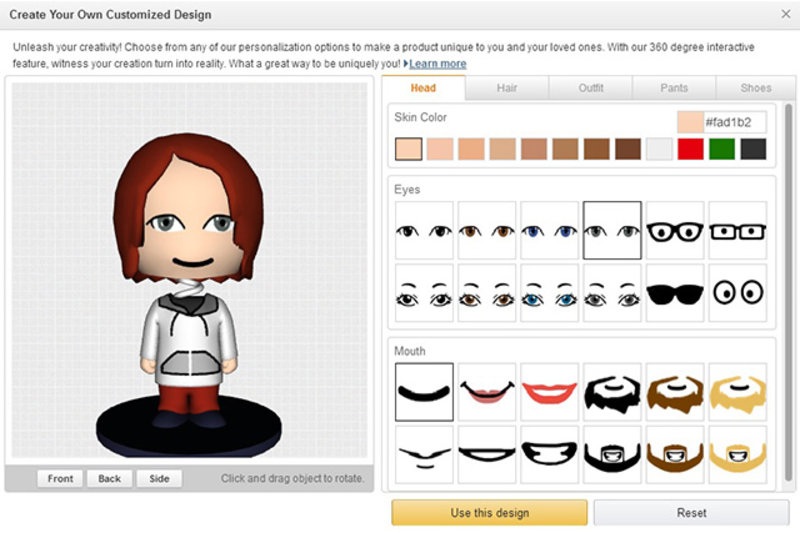Select the black bushy beard mouth
Viewport: 800px width, 533px height.
612,392
